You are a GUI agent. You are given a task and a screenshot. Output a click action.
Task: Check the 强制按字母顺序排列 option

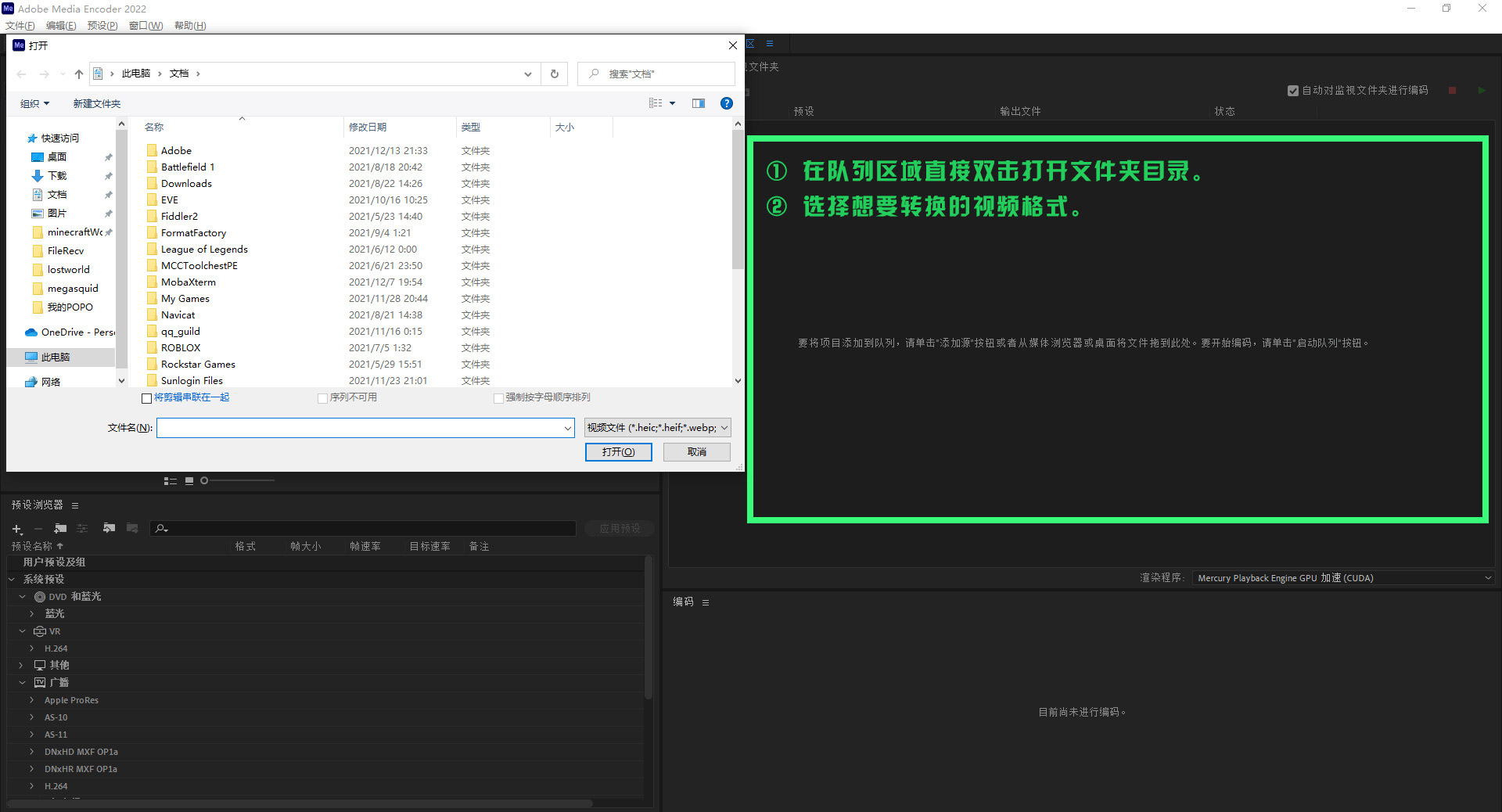pyautogui.click(x=498, y=398)
